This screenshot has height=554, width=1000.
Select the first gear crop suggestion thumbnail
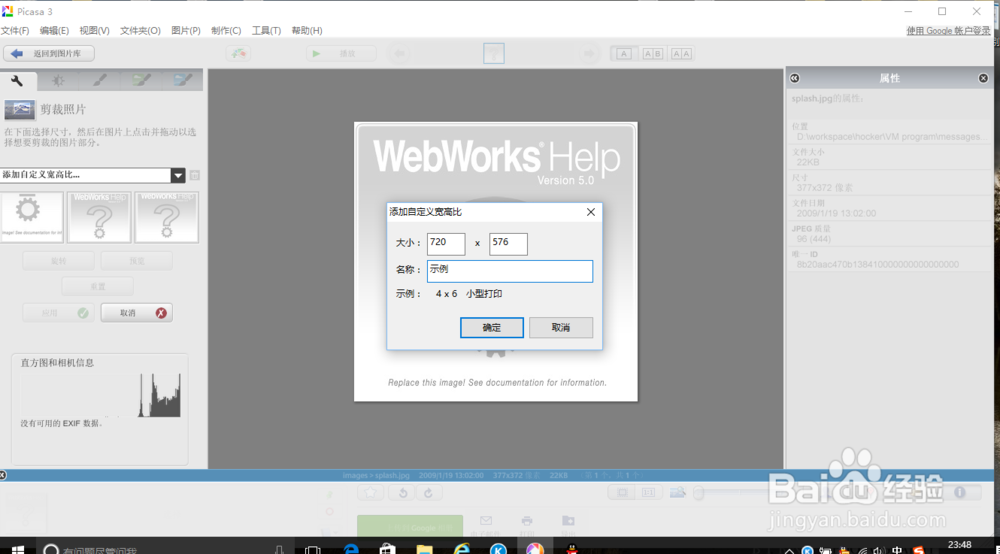pyautogui.click(x=32, y=217)
